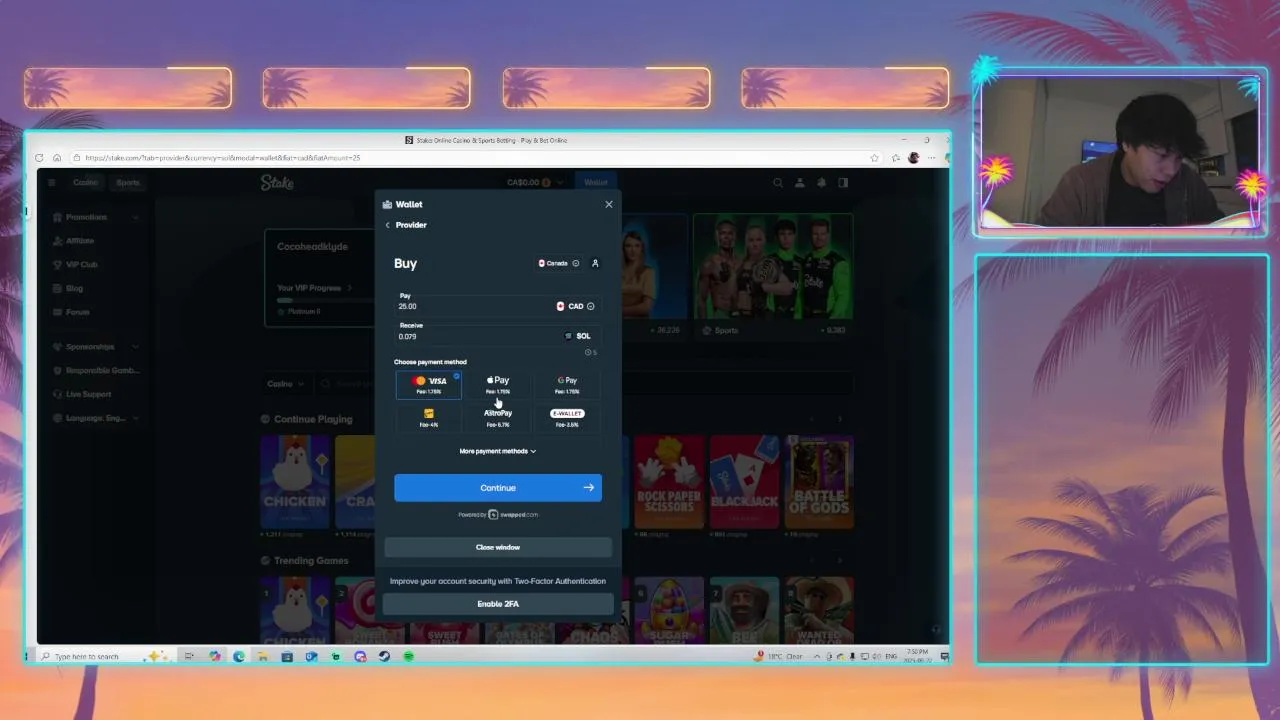
Task: Open File Explorer on the taskbar
Action: 262,656
